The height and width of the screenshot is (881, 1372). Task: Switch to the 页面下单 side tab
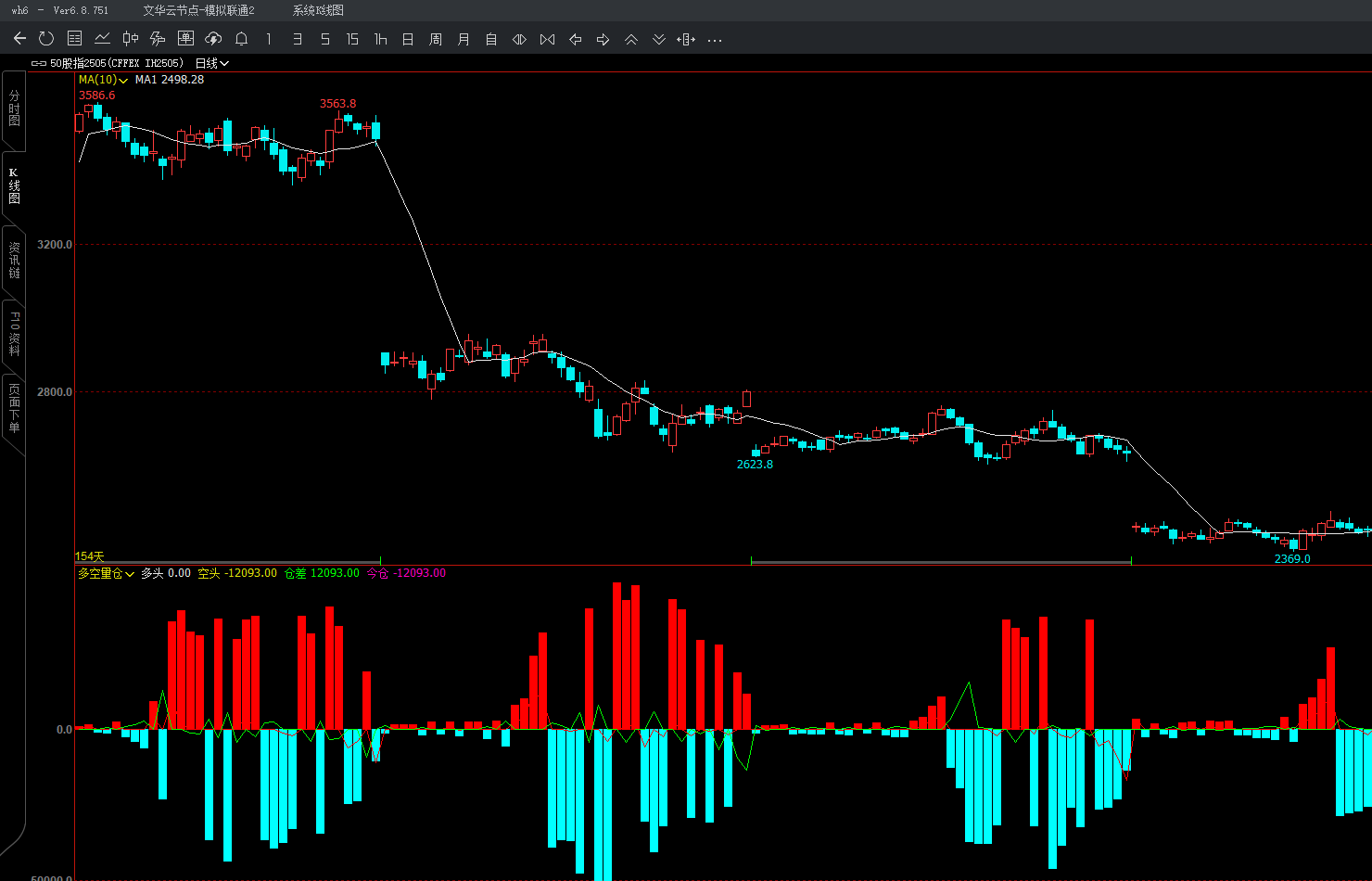point(14,409)
